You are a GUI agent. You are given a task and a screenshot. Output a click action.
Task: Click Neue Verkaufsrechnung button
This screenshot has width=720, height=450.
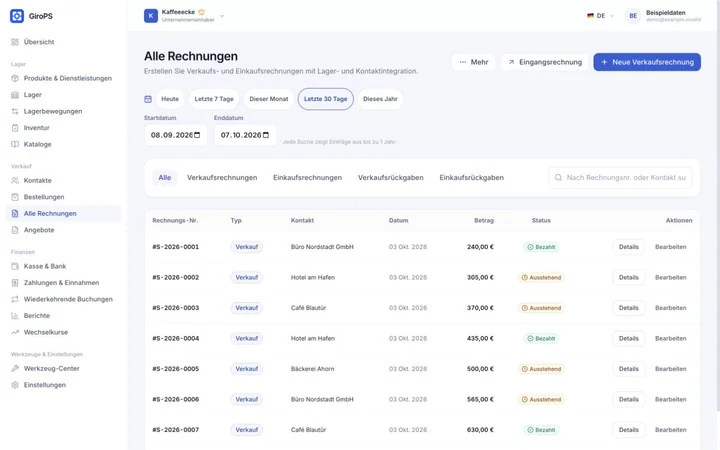[647, 62]
